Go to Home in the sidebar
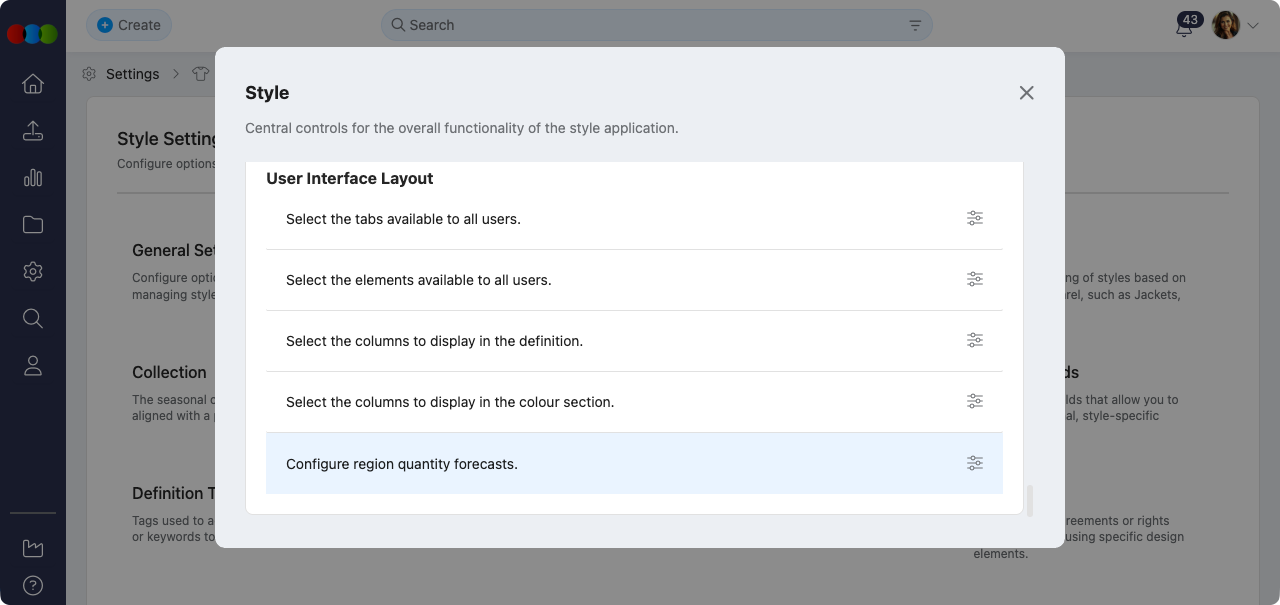 [x=33, y=84]
